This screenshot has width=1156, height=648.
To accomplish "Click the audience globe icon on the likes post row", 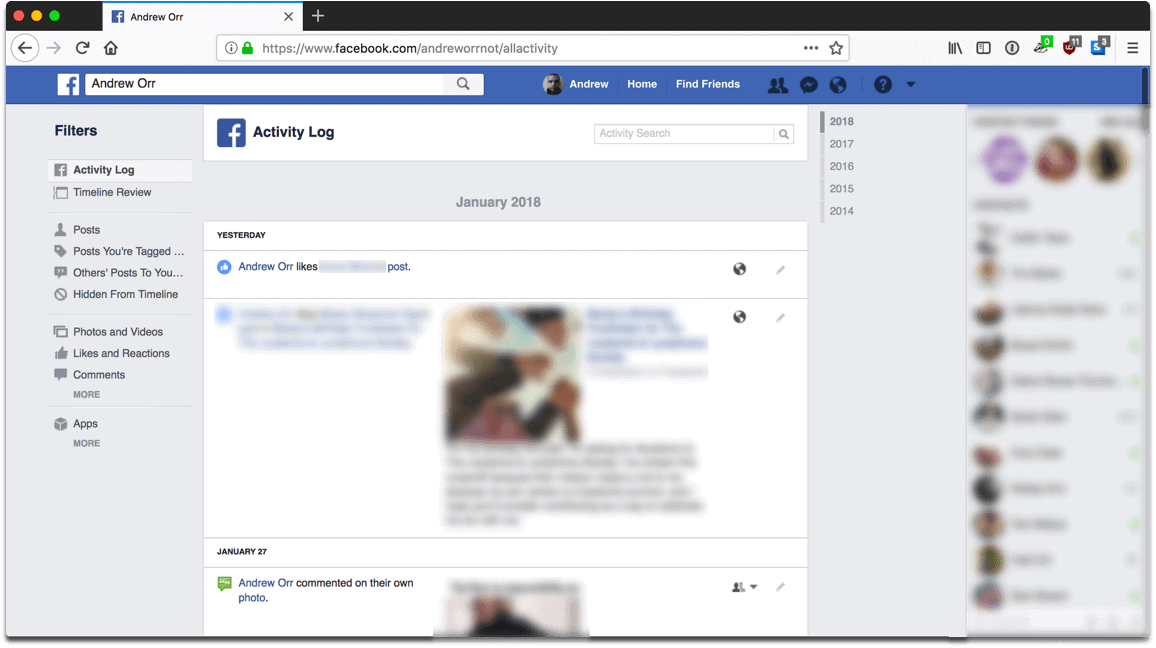I will point(739,269).
